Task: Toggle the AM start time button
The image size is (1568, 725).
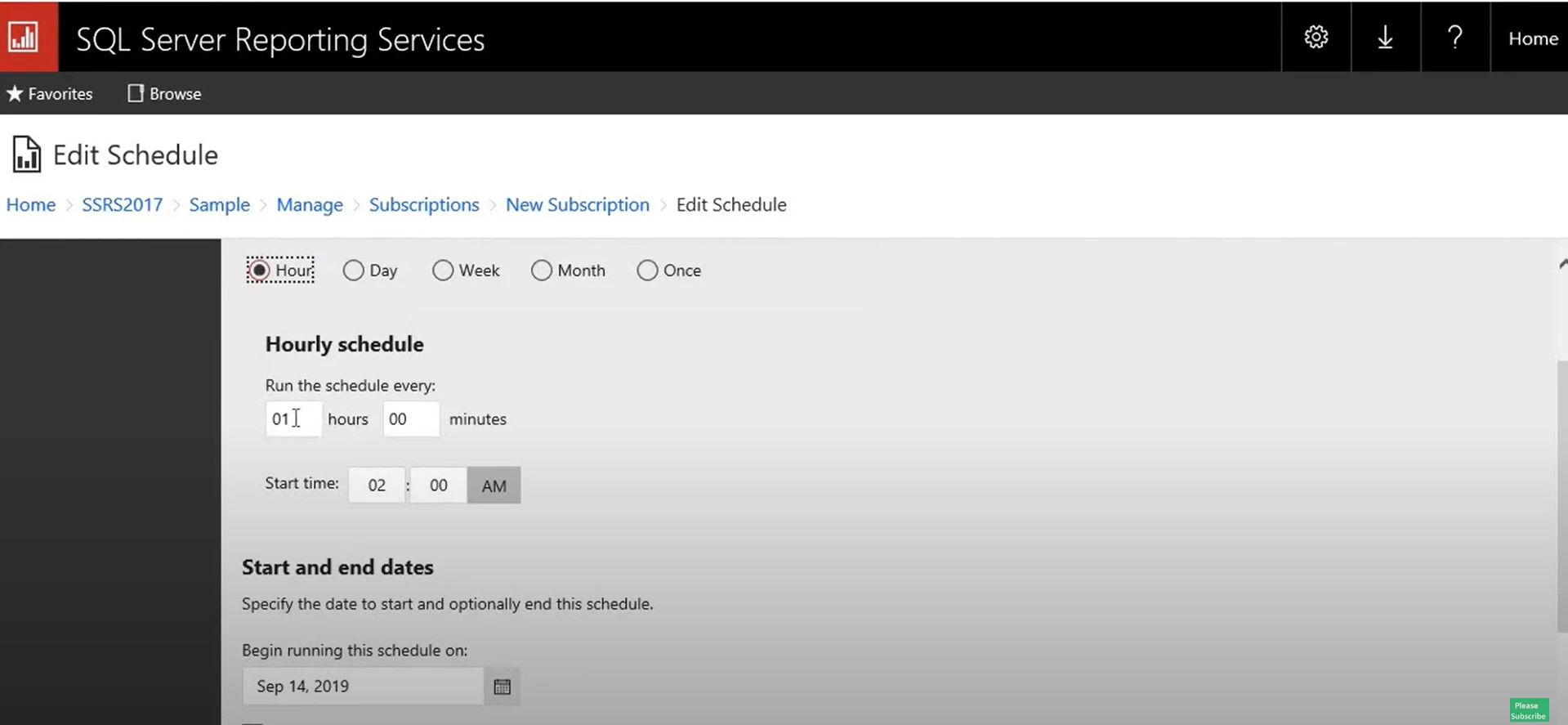Action: click(x=494, y=486)
